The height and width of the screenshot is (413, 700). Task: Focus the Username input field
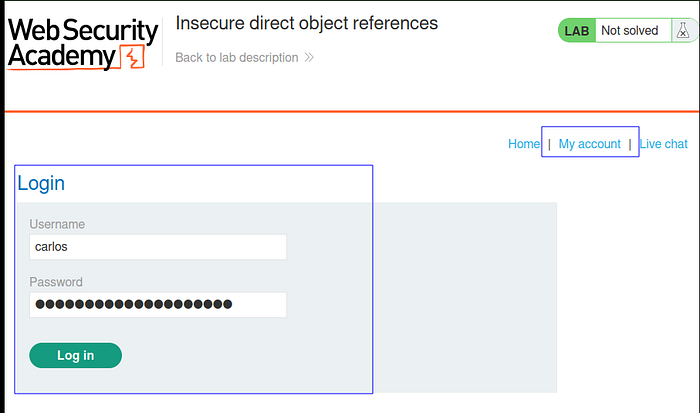(x=158, y=247)
